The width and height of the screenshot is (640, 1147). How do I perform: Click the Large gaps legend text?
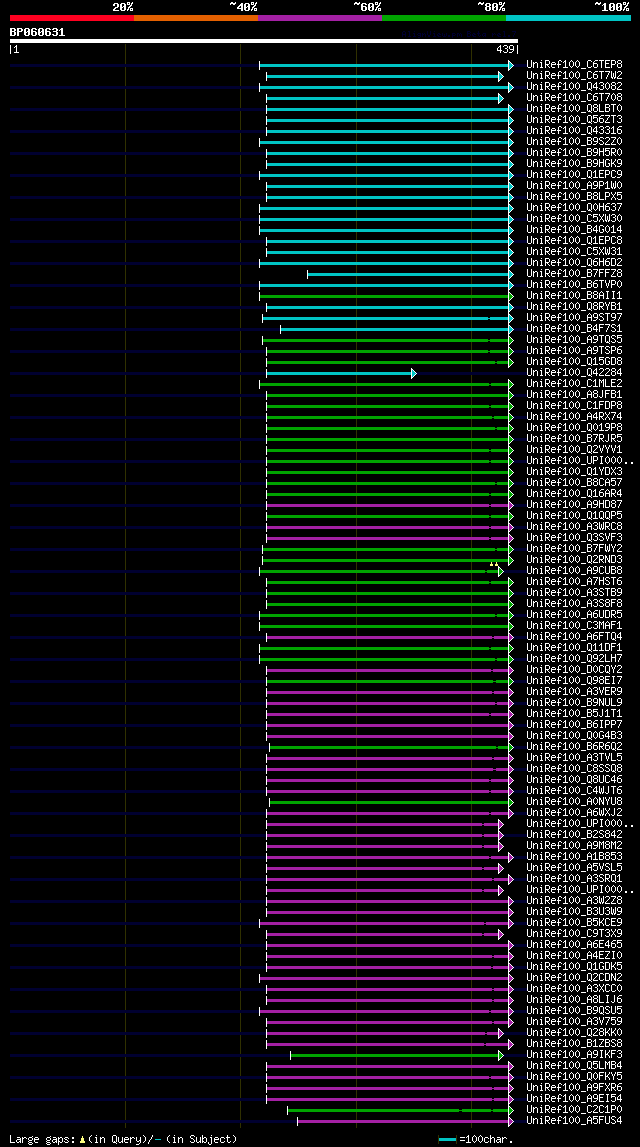123,1140
